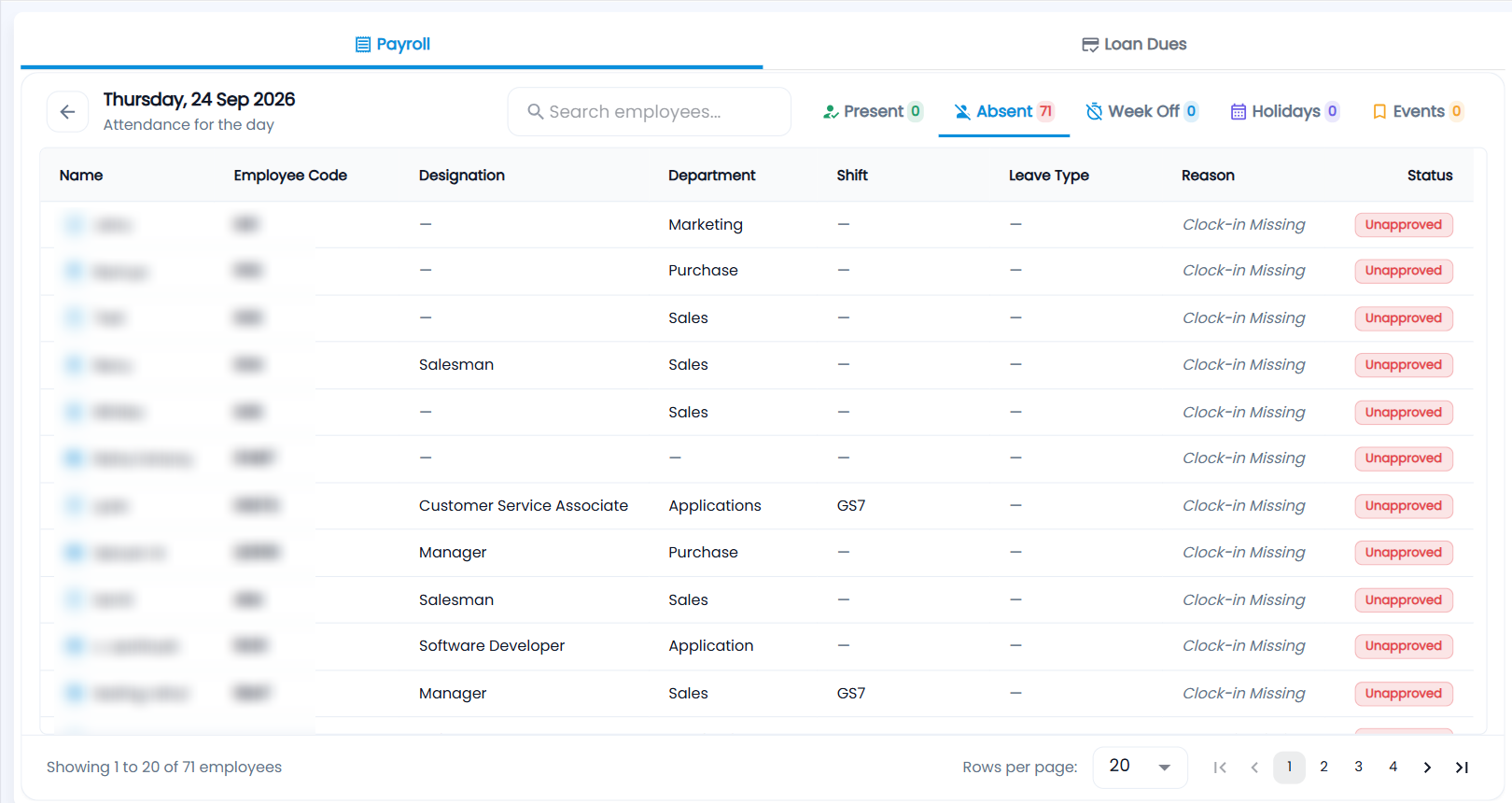Image resolution: width=1512 pixels, height=803 pixels.
Task: Open the Payroll tab
Action: [x=392, y=44]
